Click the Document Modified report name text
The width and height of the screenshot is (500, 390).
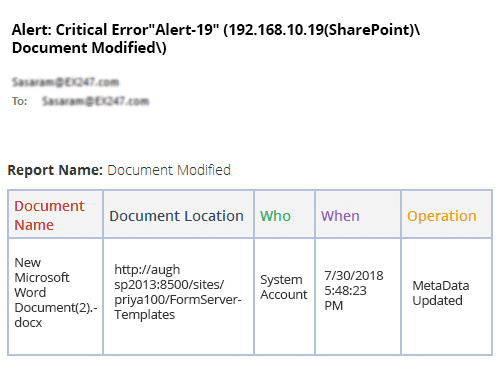(169, 170)
